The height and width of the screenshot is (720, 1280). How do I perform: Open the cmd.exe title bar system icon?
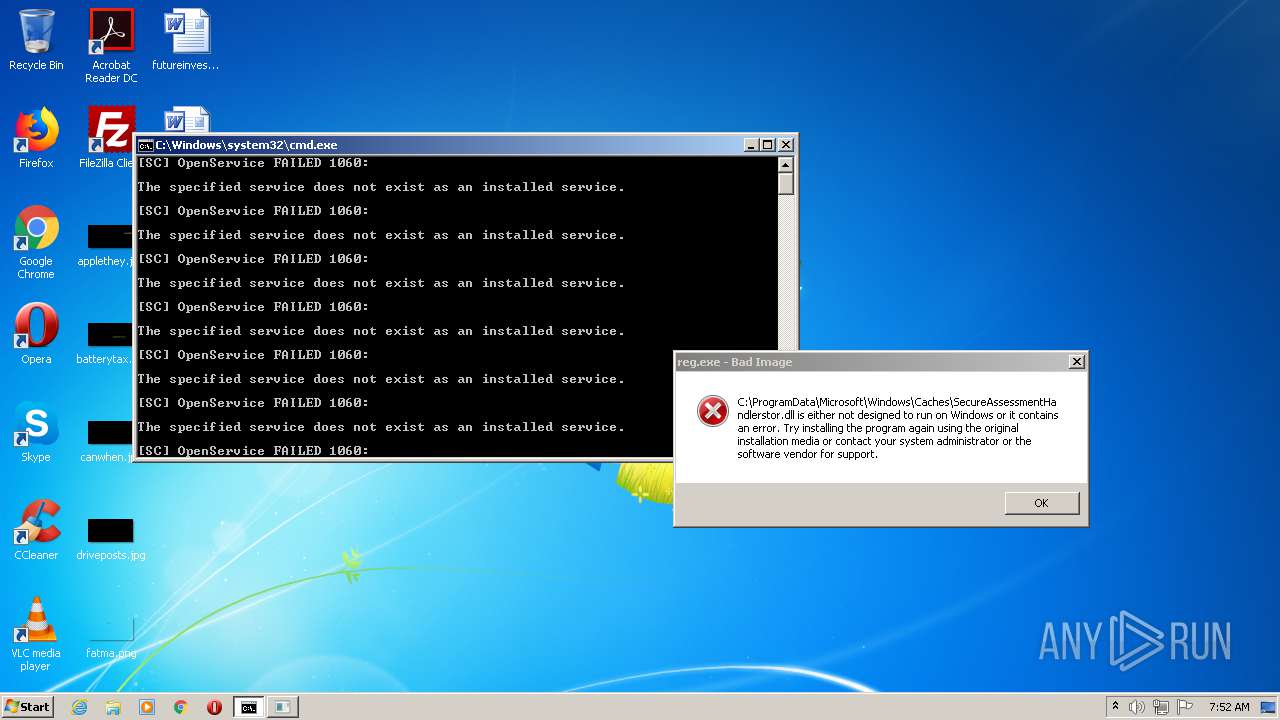pos(145,145)
